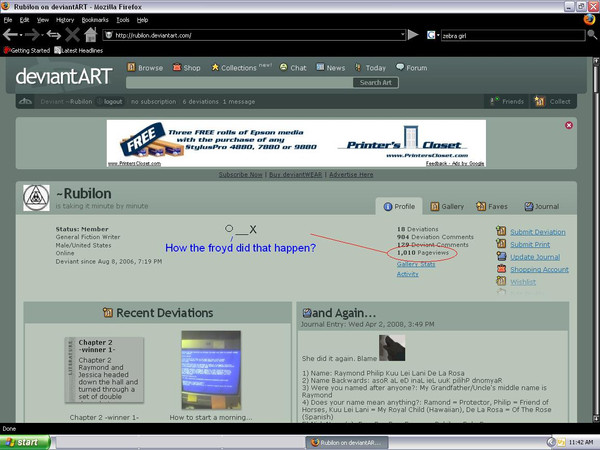
Task: Open the Today page
Action: (370, 68)
